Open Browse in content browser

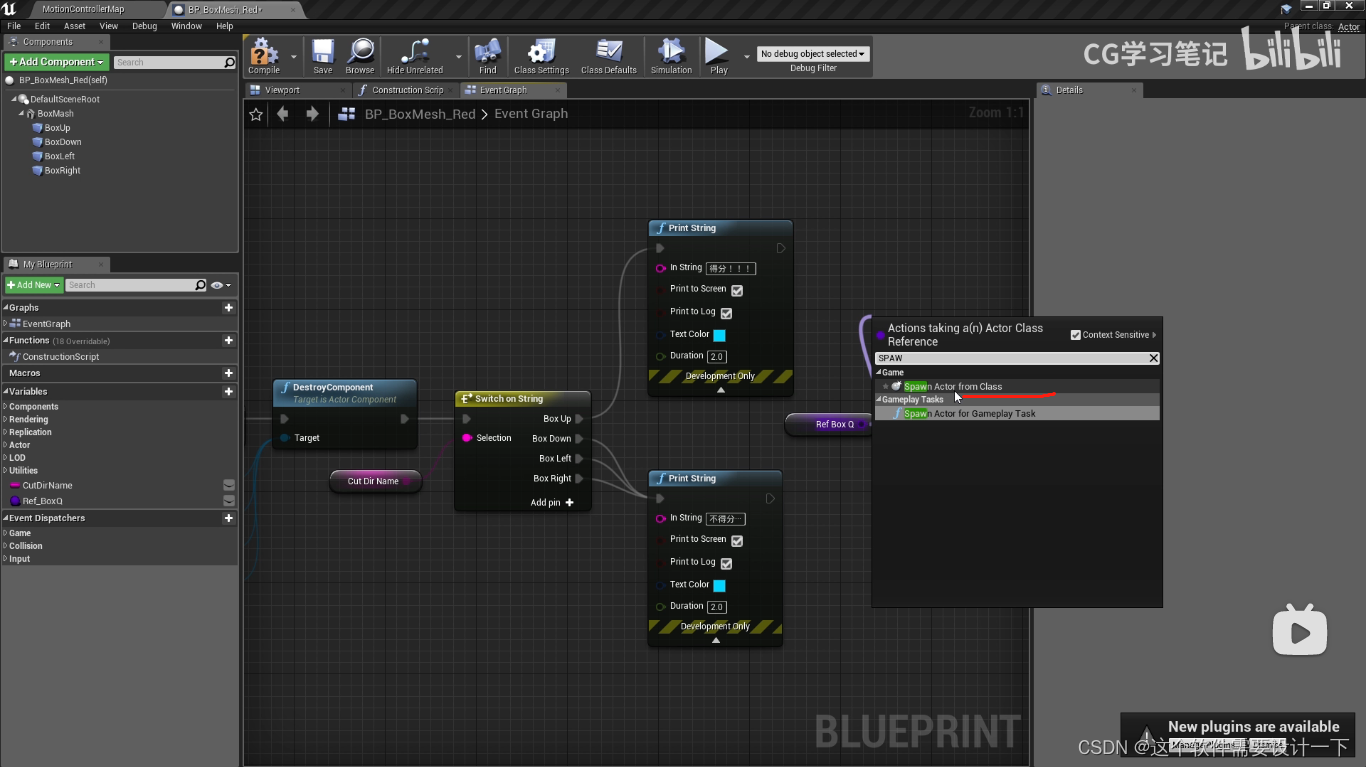pos(360,56)
